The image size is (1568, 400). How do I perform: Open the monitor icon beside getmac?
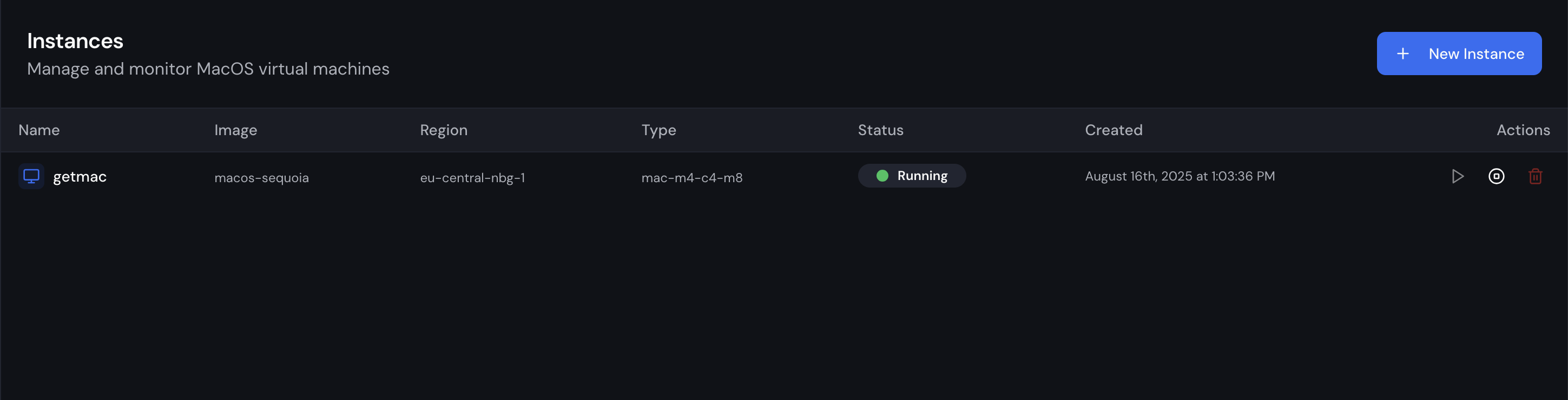31,176
